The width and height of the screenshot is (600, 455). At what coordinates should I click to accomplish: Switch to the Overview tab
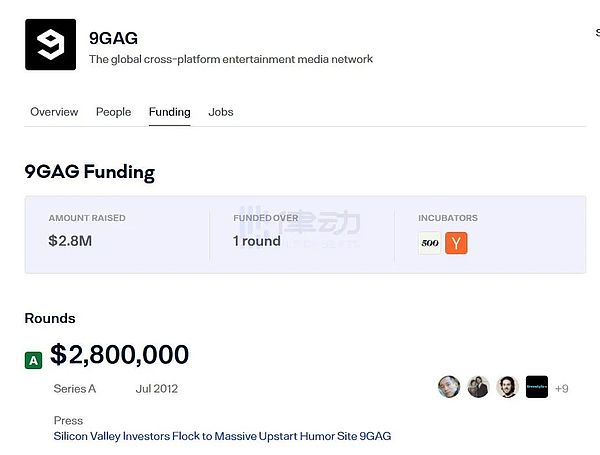click(54, 112)
